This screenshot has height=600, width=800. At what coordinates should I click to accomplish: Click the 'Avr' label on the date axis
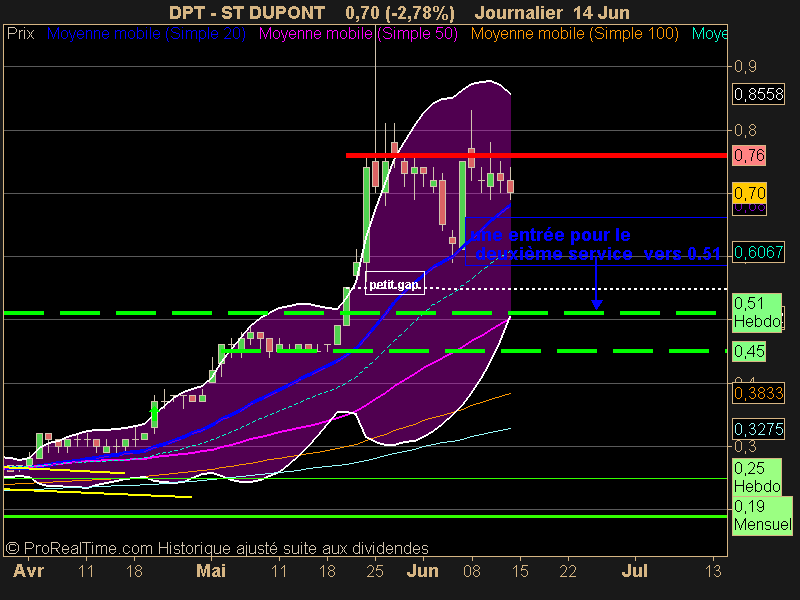tap(28, 570)
